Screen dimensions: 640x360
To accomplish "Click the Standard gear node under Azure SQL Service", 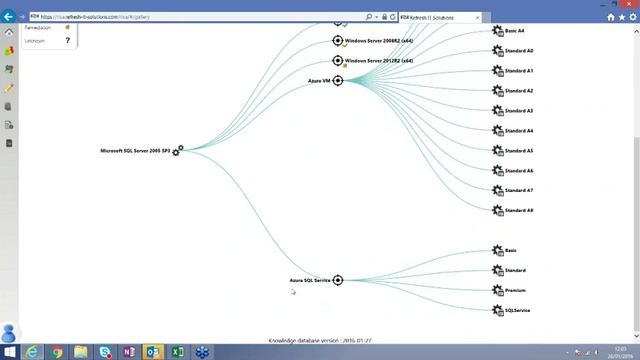I will pyautogui.click(x=498, y=270).
